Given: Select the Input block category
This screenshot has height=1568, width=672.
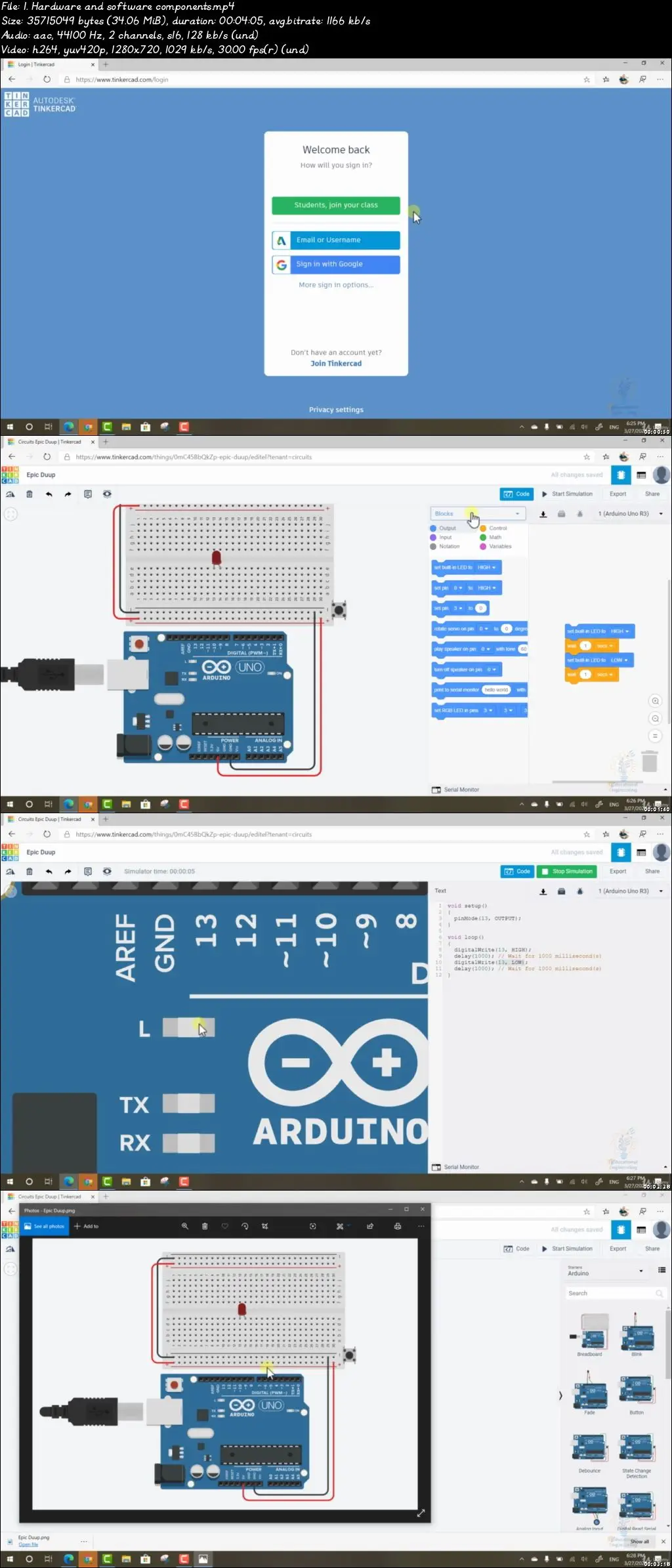Looking at the screenshot, I should [x=441, y=538].
